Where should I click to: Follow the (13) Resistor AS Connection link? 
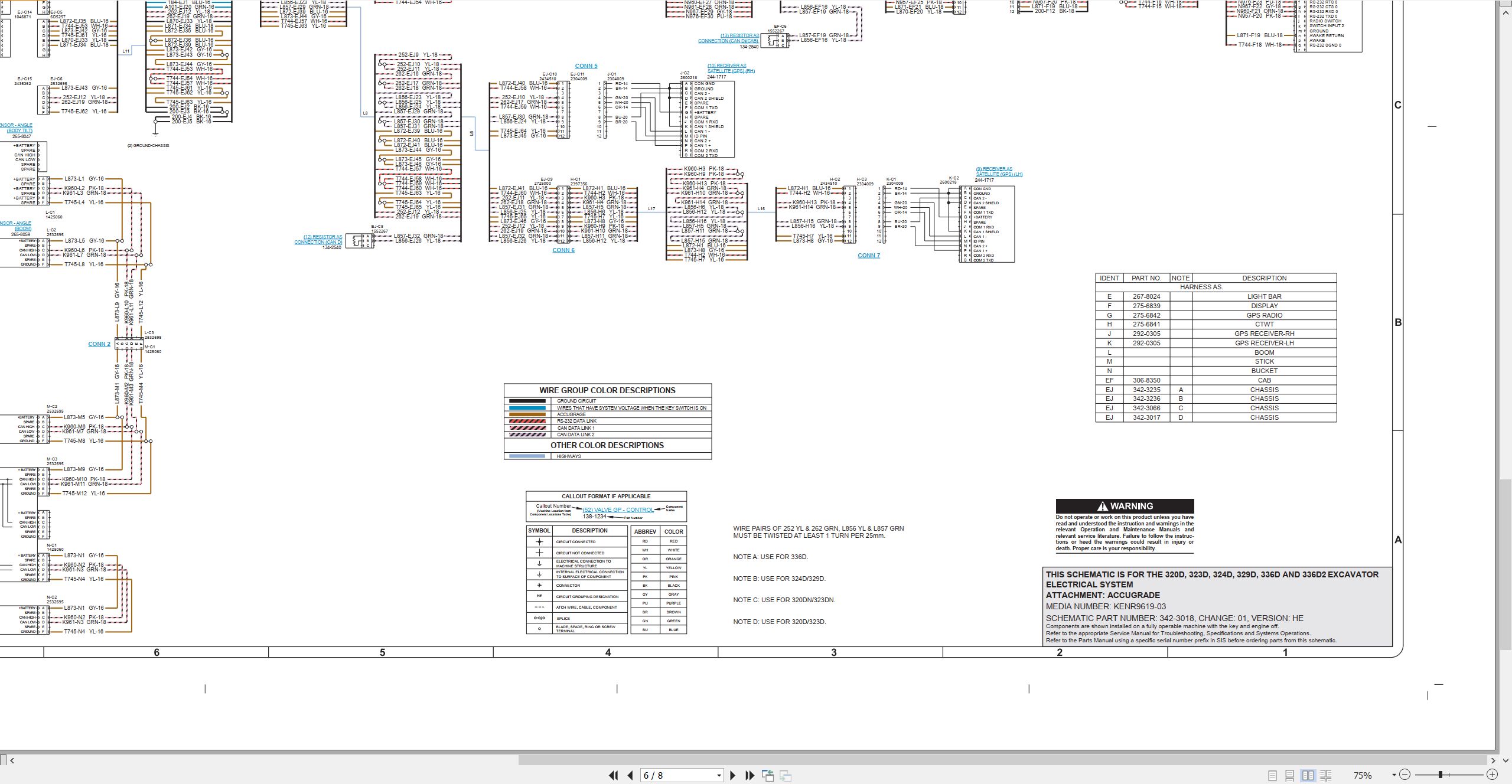pyautogui.click(x=728, y=38)
